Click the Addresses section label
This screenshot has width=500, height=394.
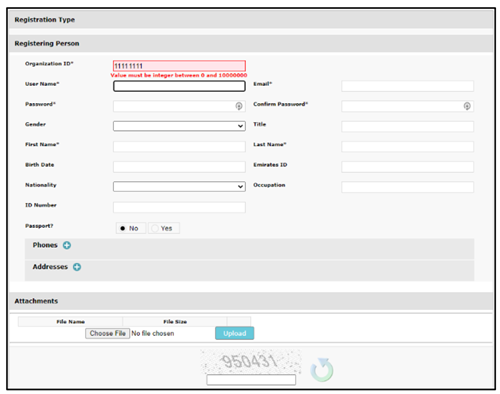(x=50, y=267)
